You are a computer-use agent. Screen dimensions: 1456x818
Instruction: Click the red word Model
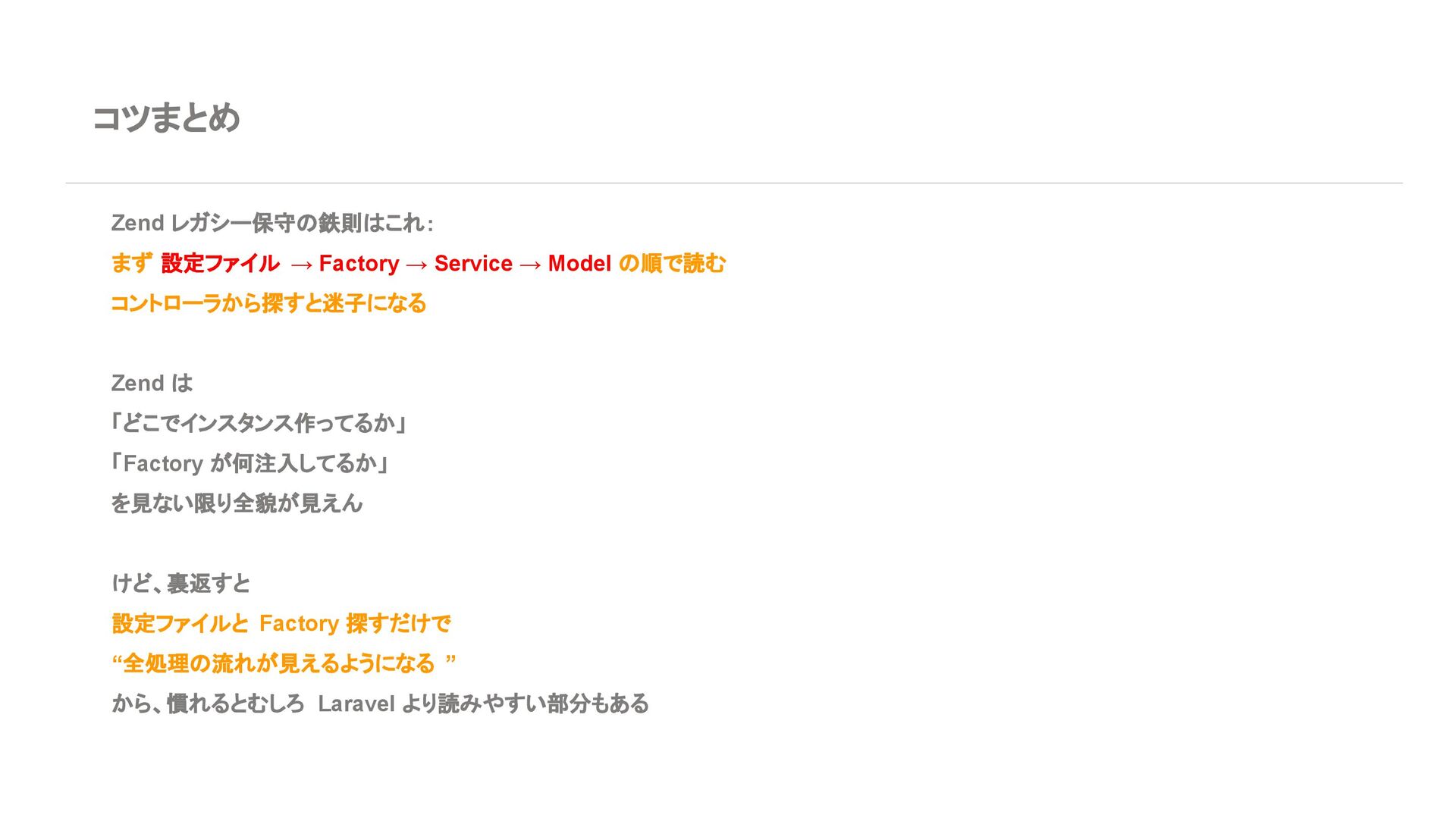pos(579,263)
